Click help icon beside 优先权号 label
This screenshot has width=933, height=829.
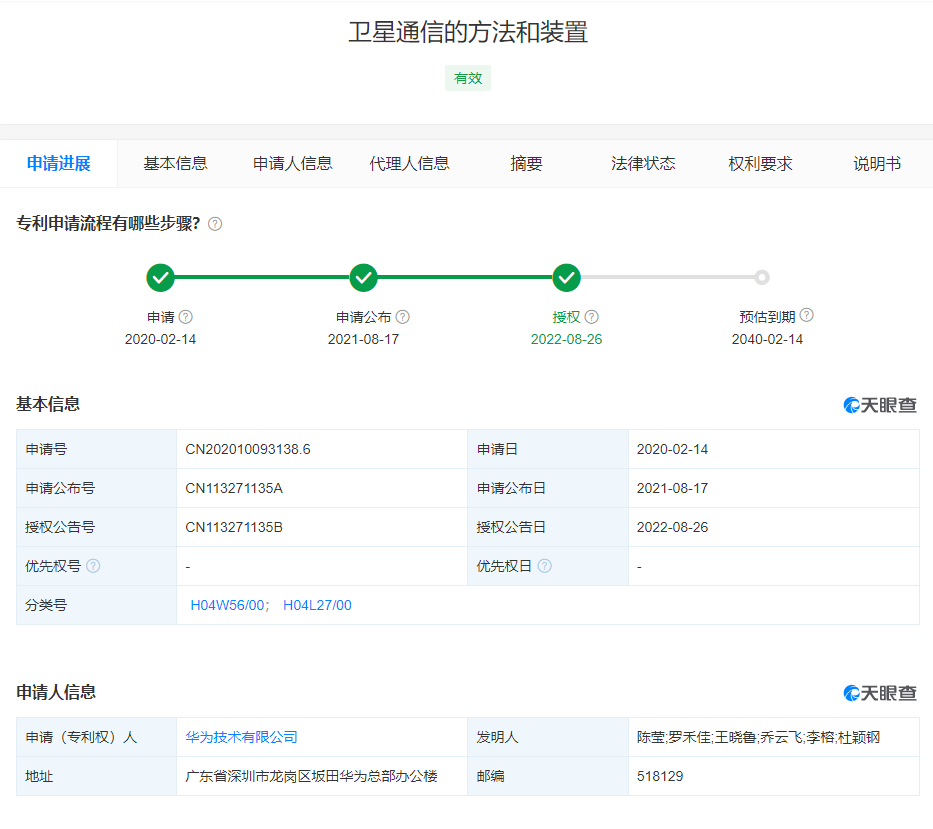pos(93,566)
